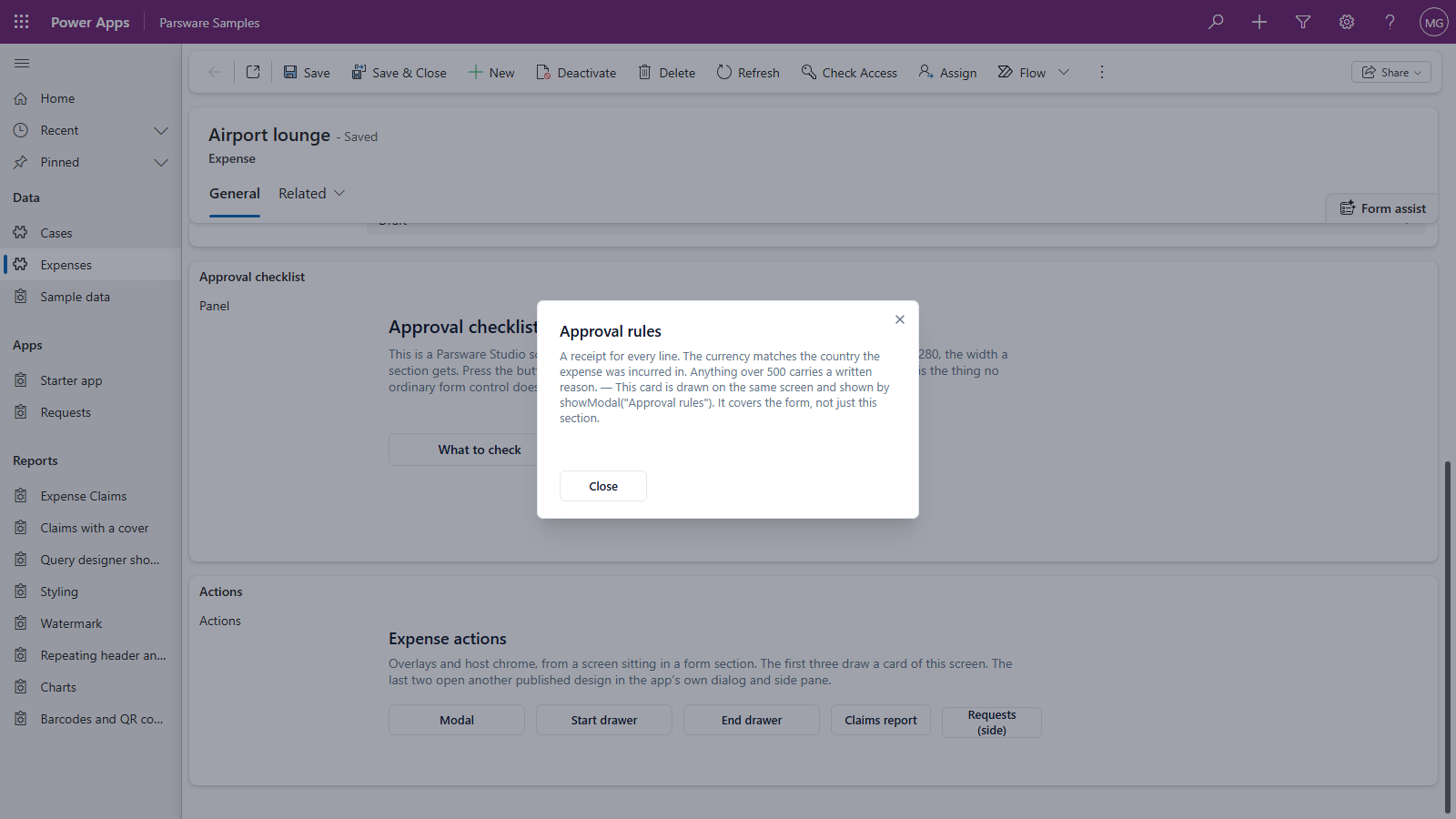Open Sample data in the sidebar
This screenshot has height=819, width=1456.
click(x=91, y=297)
